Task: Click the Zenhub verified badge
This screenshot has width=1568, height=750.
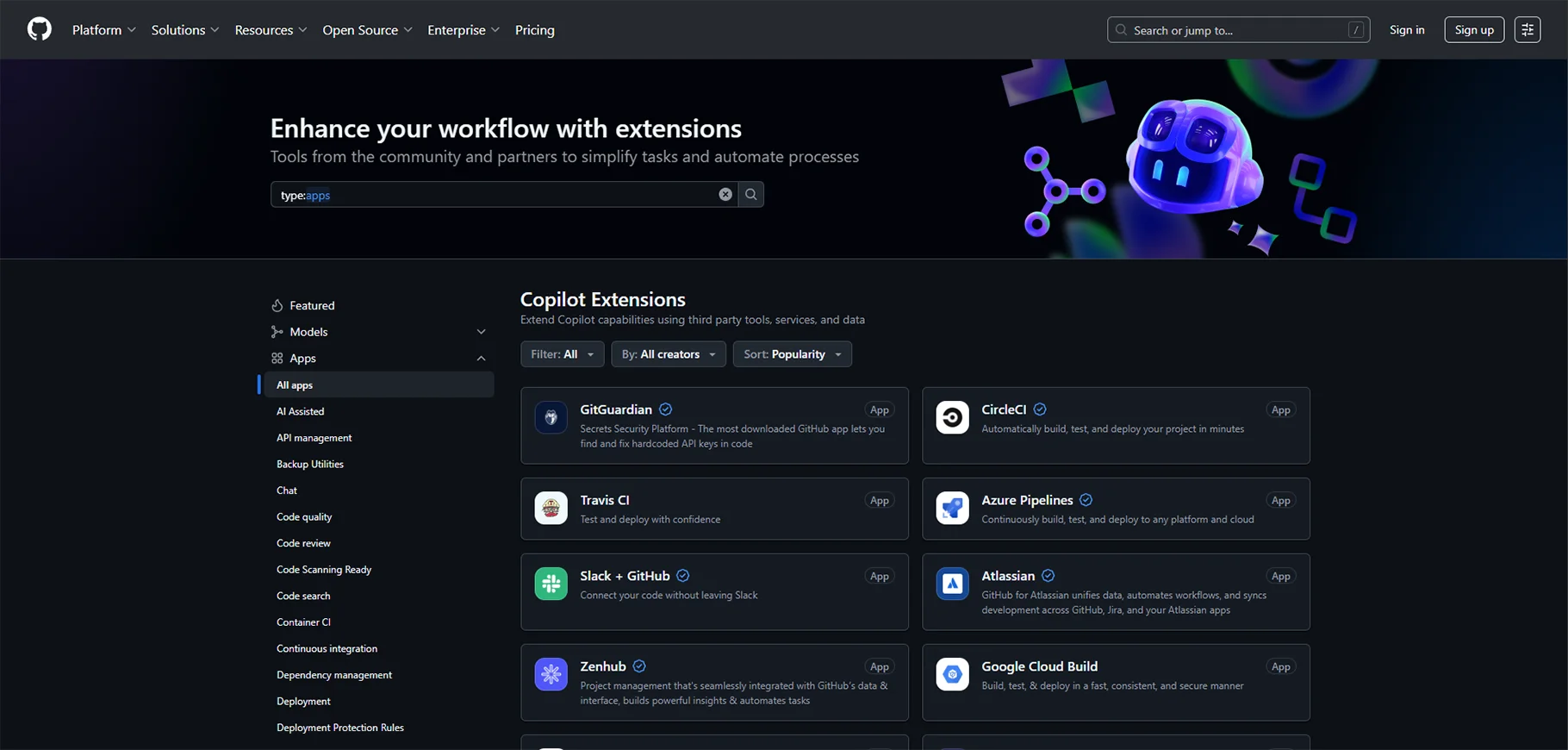Action: point(639,666)
